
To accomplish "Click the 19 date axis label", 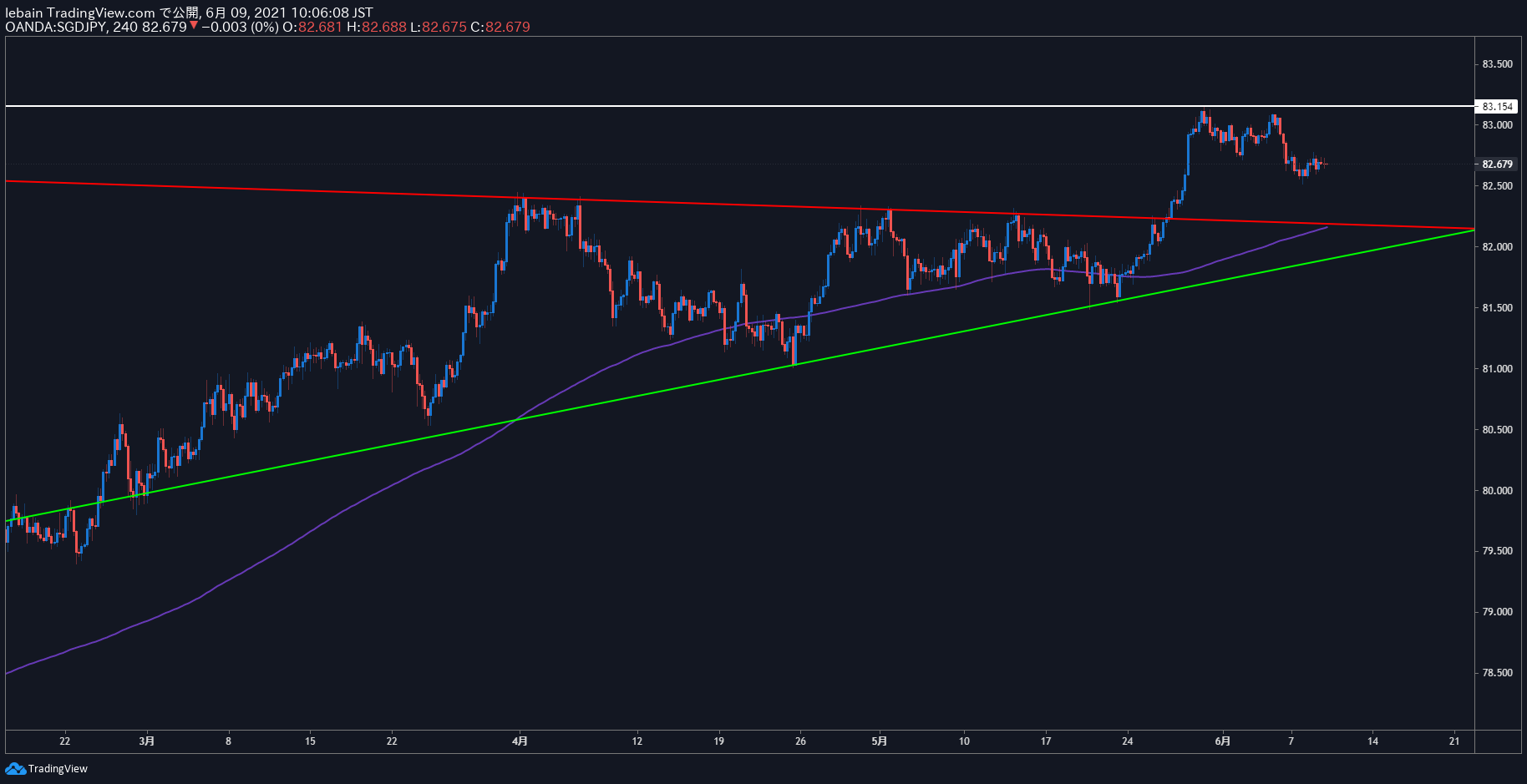I will coord(719,741).
